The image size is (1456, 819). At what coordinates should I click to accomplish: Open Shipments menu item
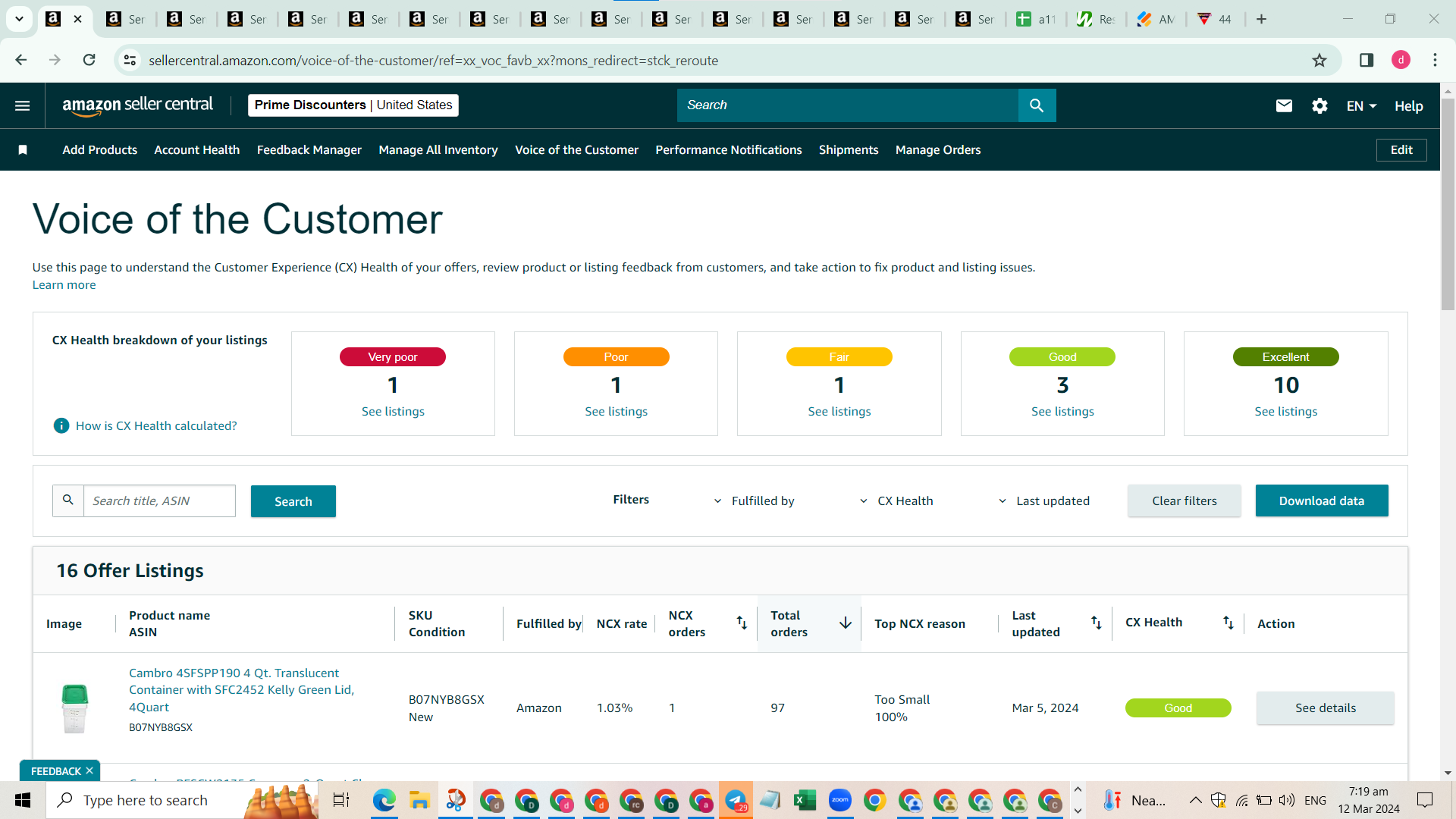click(849, 150)
